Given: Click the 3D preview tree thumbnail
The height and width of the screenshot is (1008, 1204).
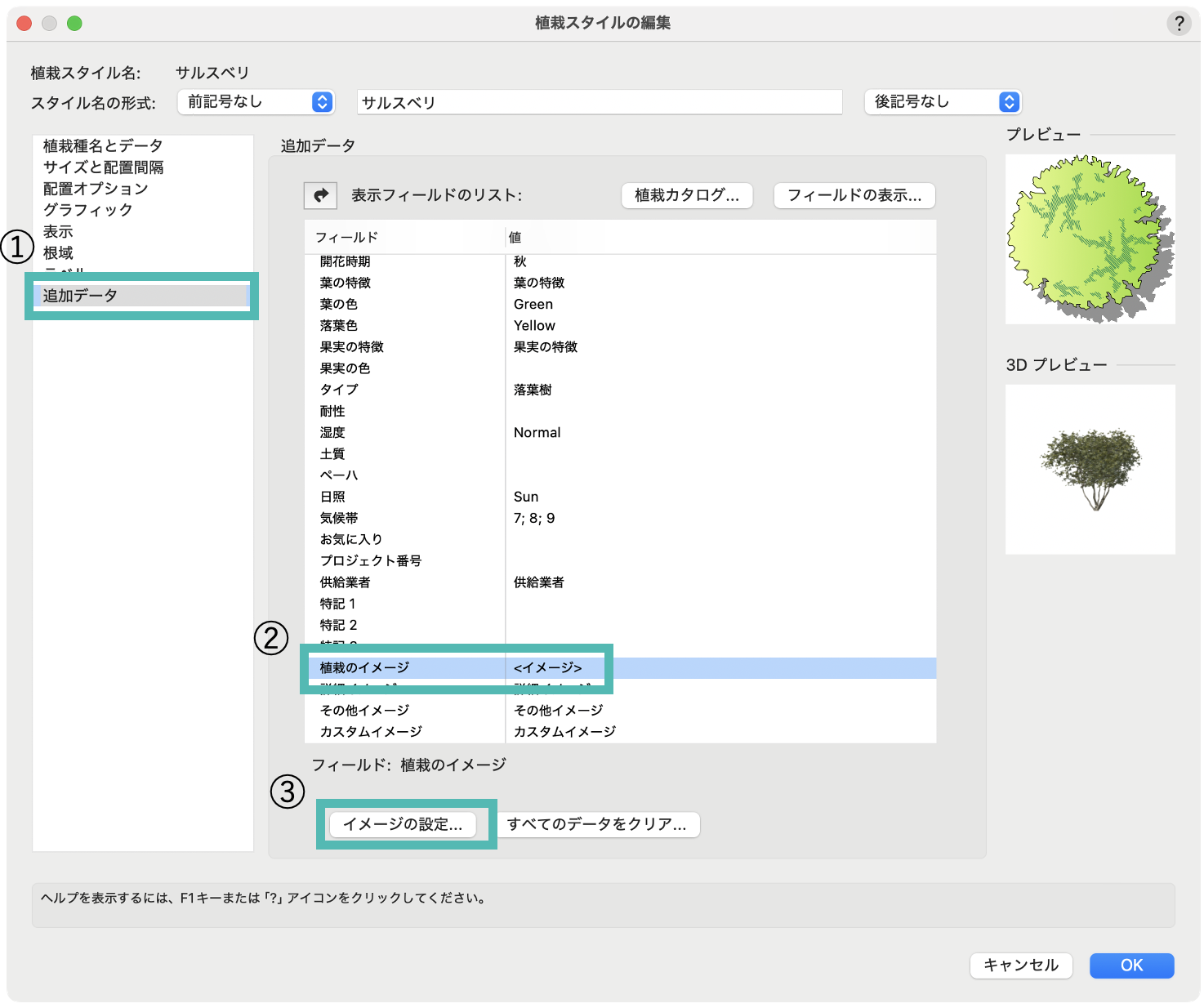Looking at the screenshot, I should pyautogui.click(x=1090, y=470).
